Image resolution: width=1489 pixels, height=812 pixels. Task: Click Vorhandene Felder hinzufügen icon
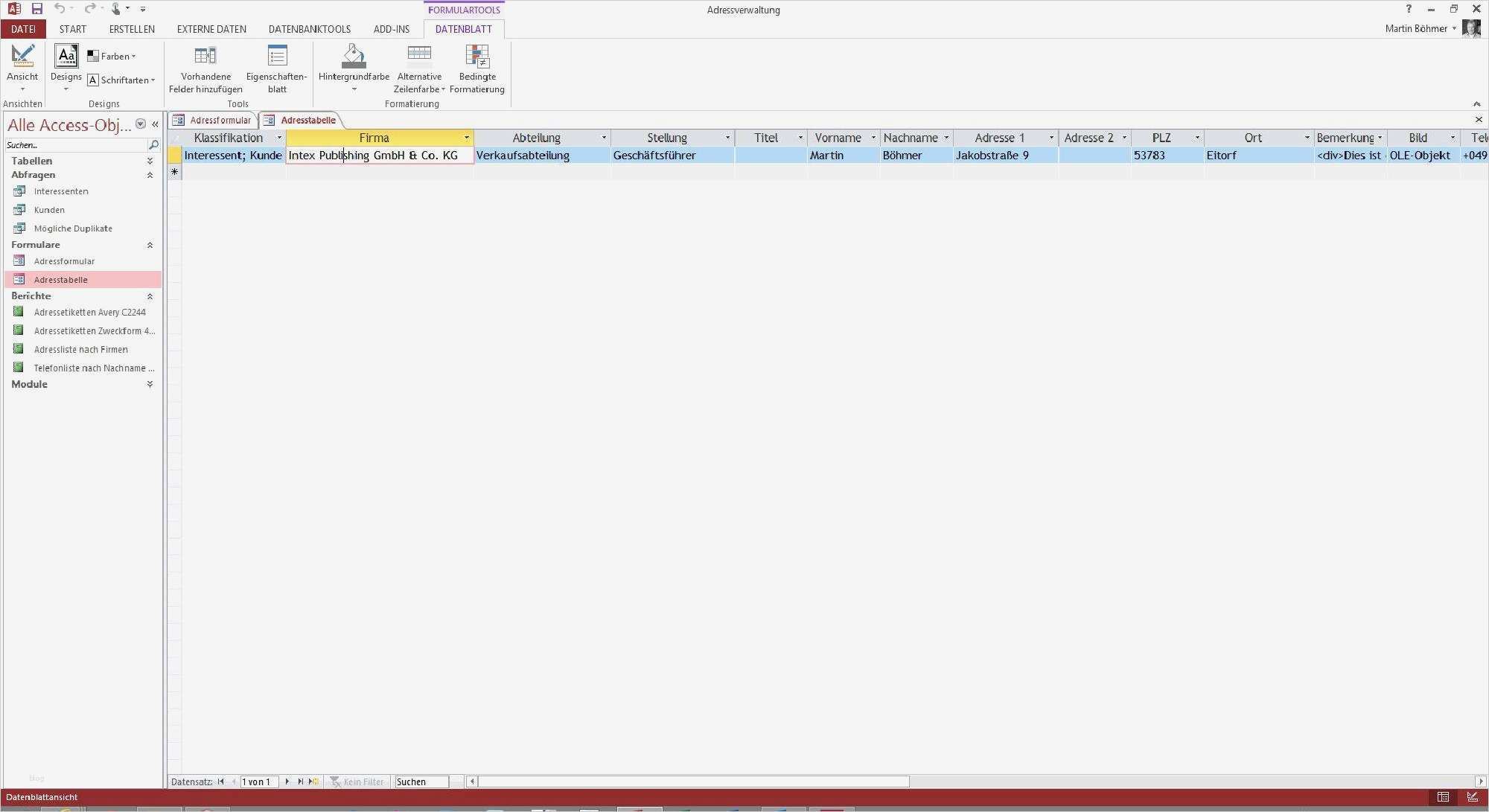coord(205,56)
